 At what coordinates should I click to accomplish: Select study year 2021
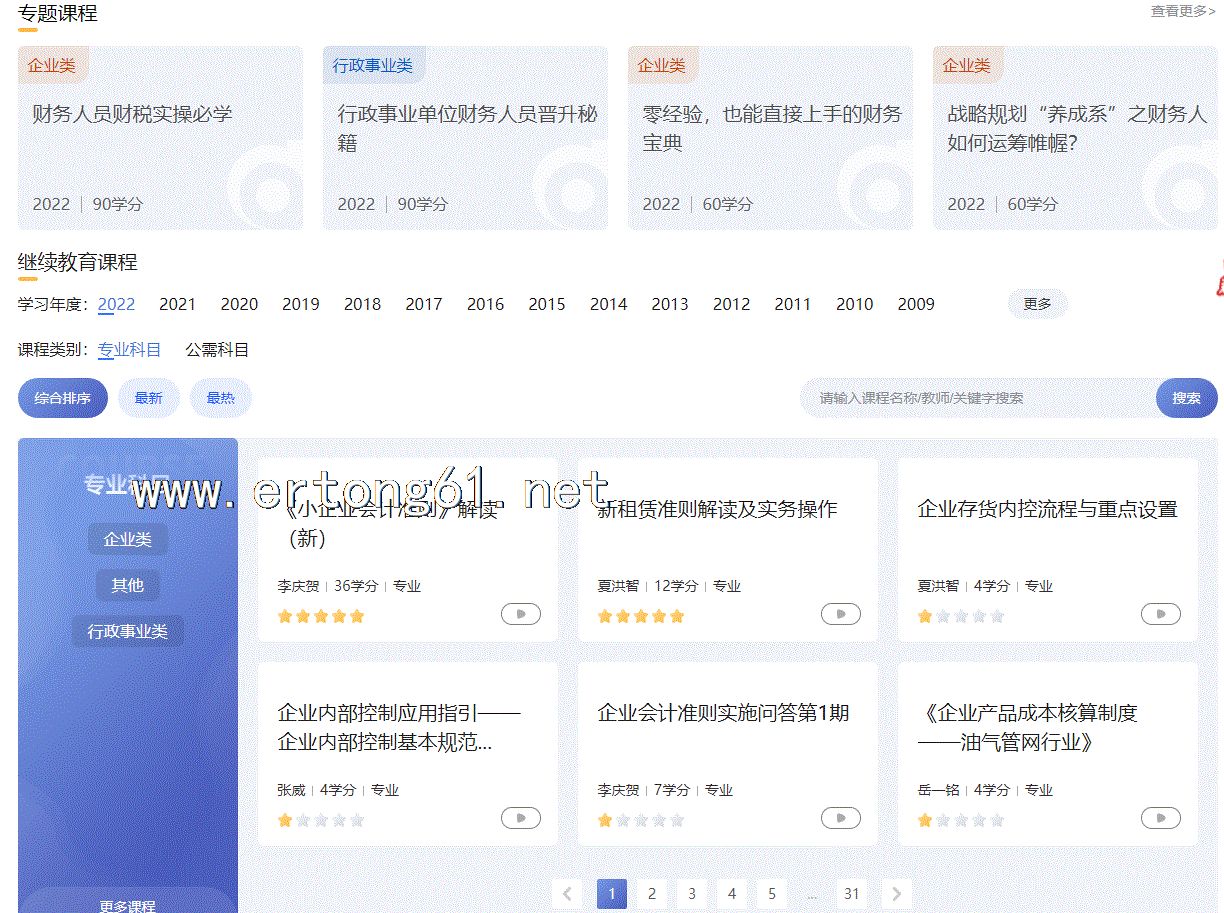(177, 304)
